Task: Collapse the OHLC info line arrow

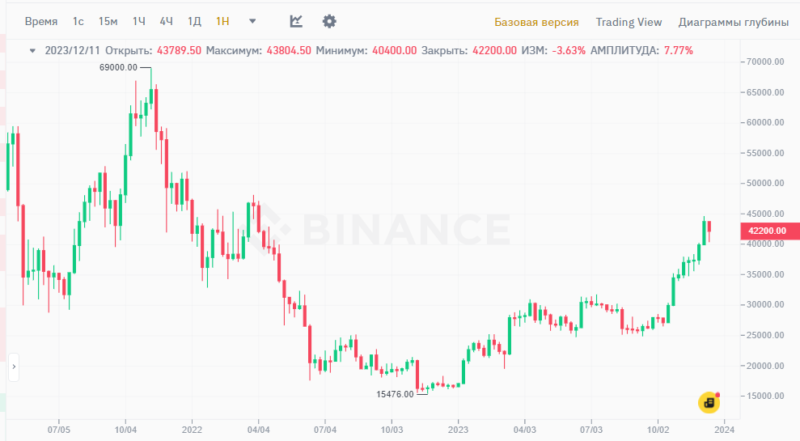Action: click(x=32, y=50)
